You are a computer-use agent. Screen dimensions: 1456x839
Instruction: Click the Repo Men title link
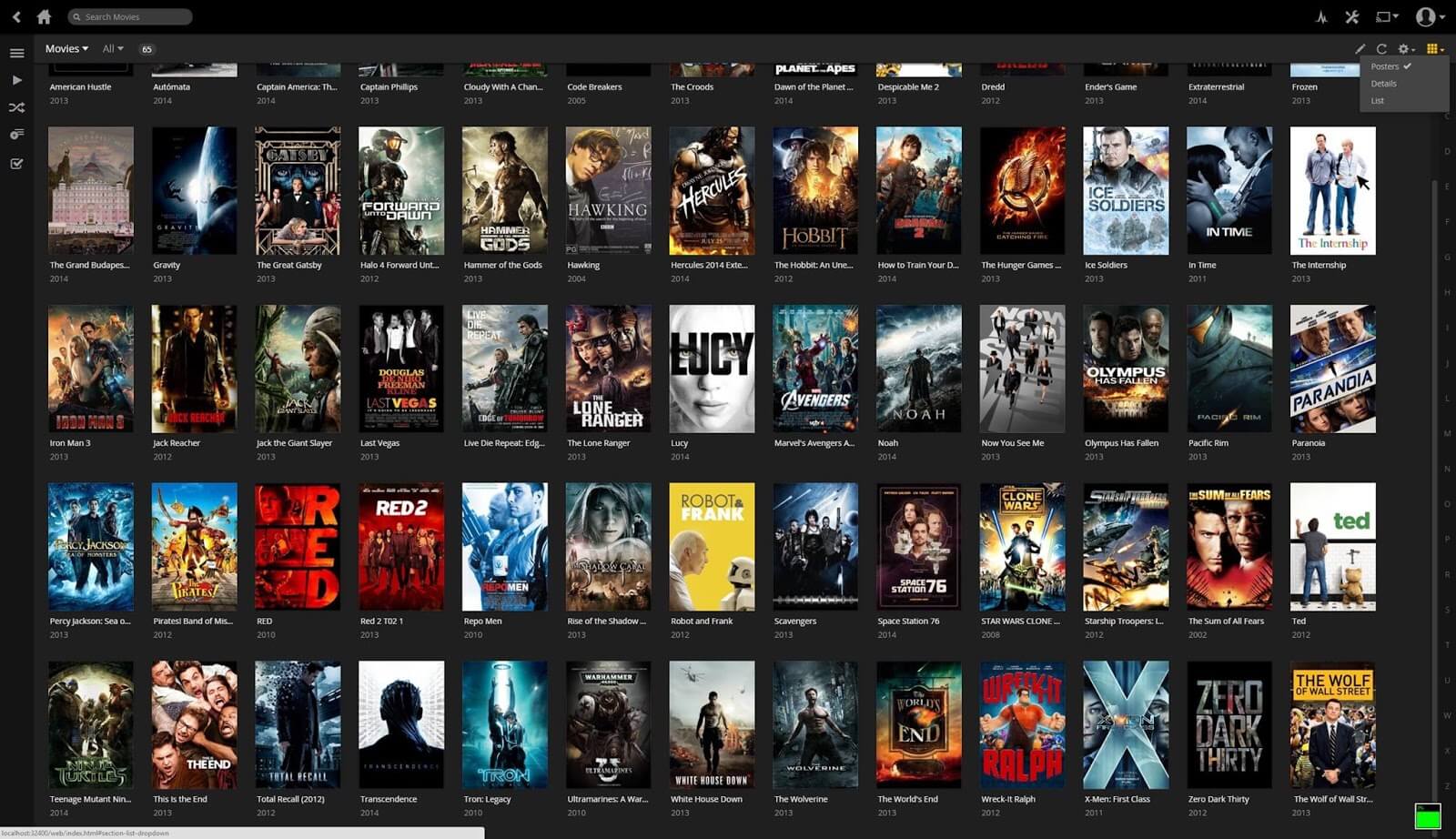click(482, 622)
